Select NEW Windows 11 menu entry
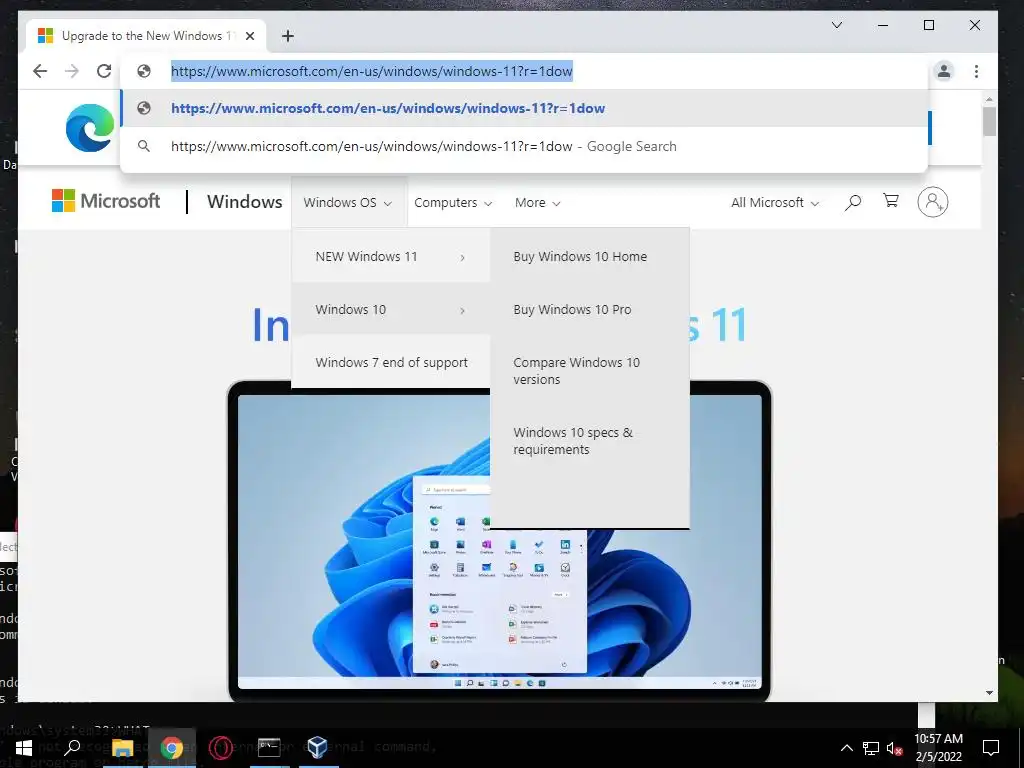Viewport: 1024px width, 768px height. point(391,257)
